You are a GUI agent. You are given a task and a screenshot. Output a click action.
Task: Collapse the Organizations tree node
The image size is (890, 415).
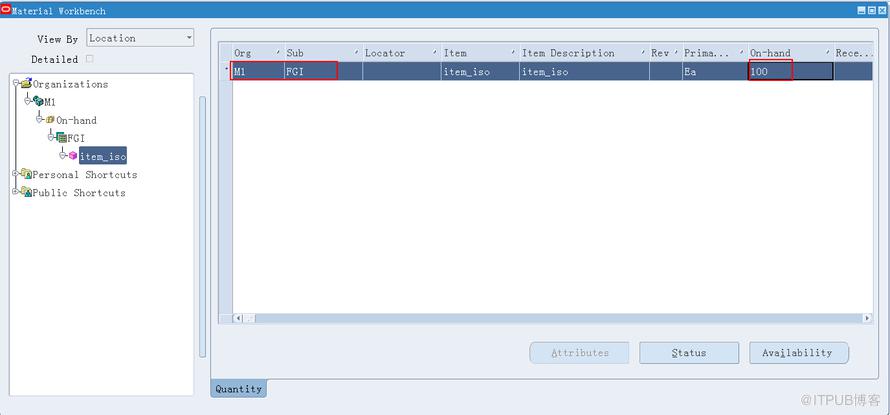[x=16, y=83]
